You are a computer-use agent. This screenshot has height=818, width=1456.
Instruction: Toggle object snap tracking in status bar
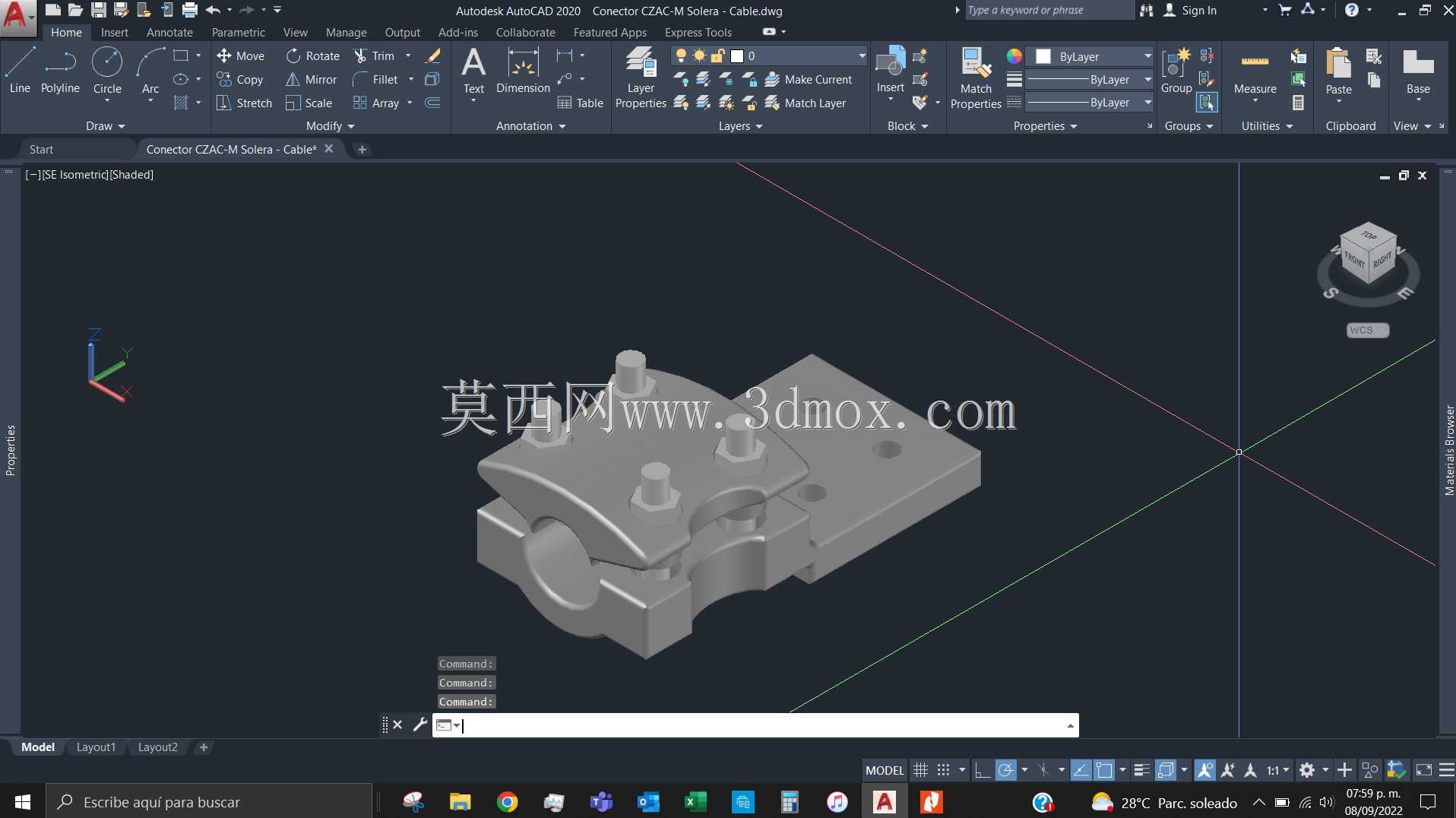(x=1080, y=770)
